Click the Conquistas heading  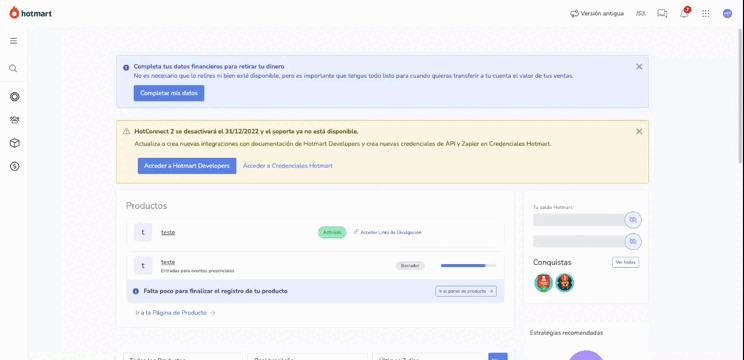tap(552, 262)
